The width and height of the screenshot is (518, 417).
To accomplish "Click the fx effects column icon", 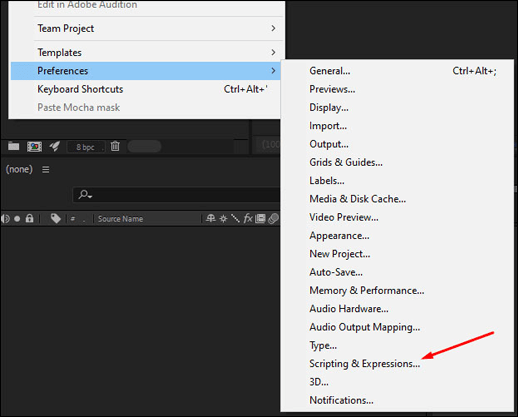I will pyautogui.click(x=248, y=218).
